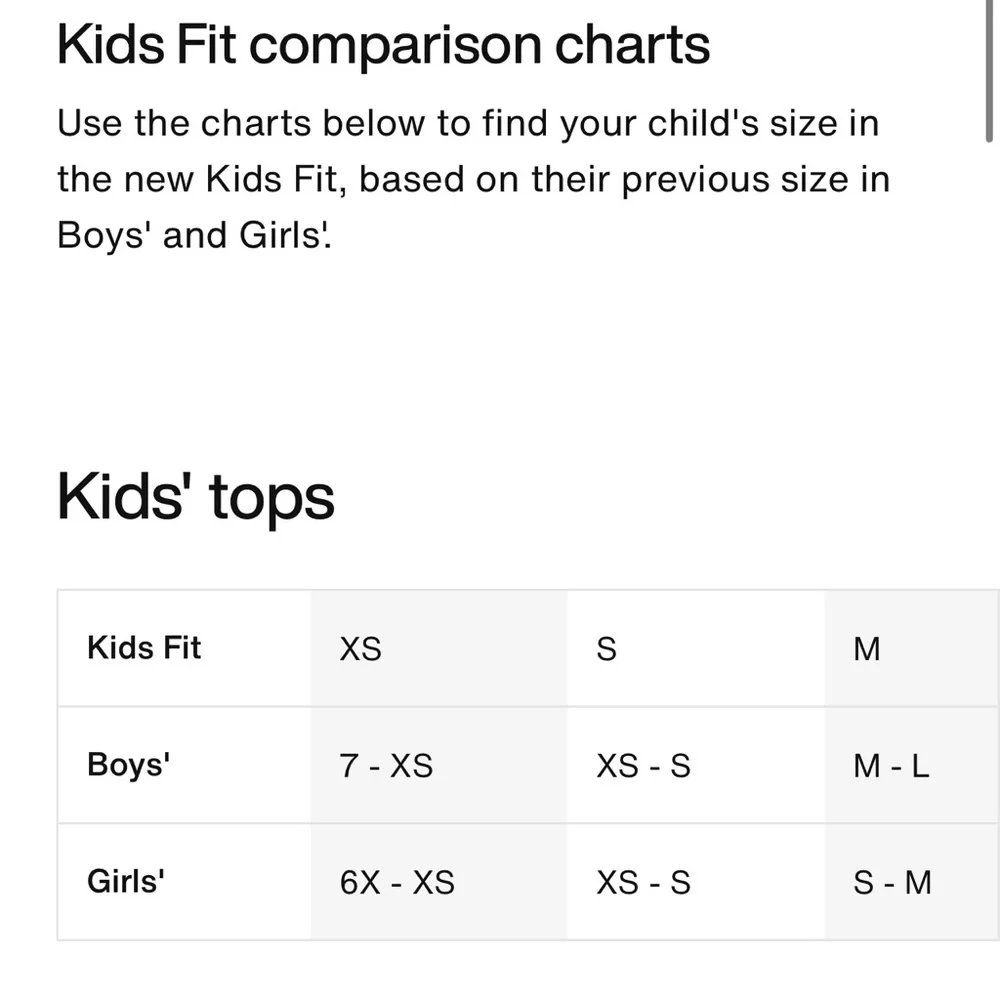This screenshot has width=1000, height=1000.
Task: Click the vertical scrollbar thumb at right
Action: click(989, 70)
